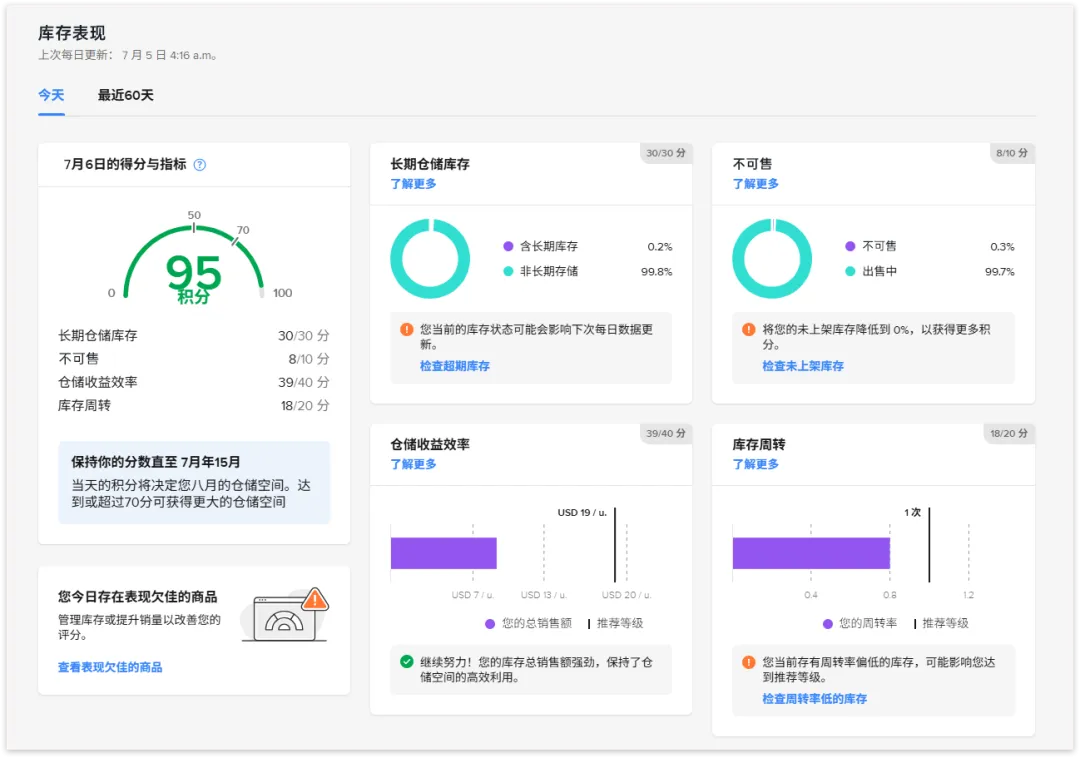The width and height of the screenshot is (1080, 758).
Task: Click the 18/20 分 badge on 库存周转 card
Action: 1008,433
